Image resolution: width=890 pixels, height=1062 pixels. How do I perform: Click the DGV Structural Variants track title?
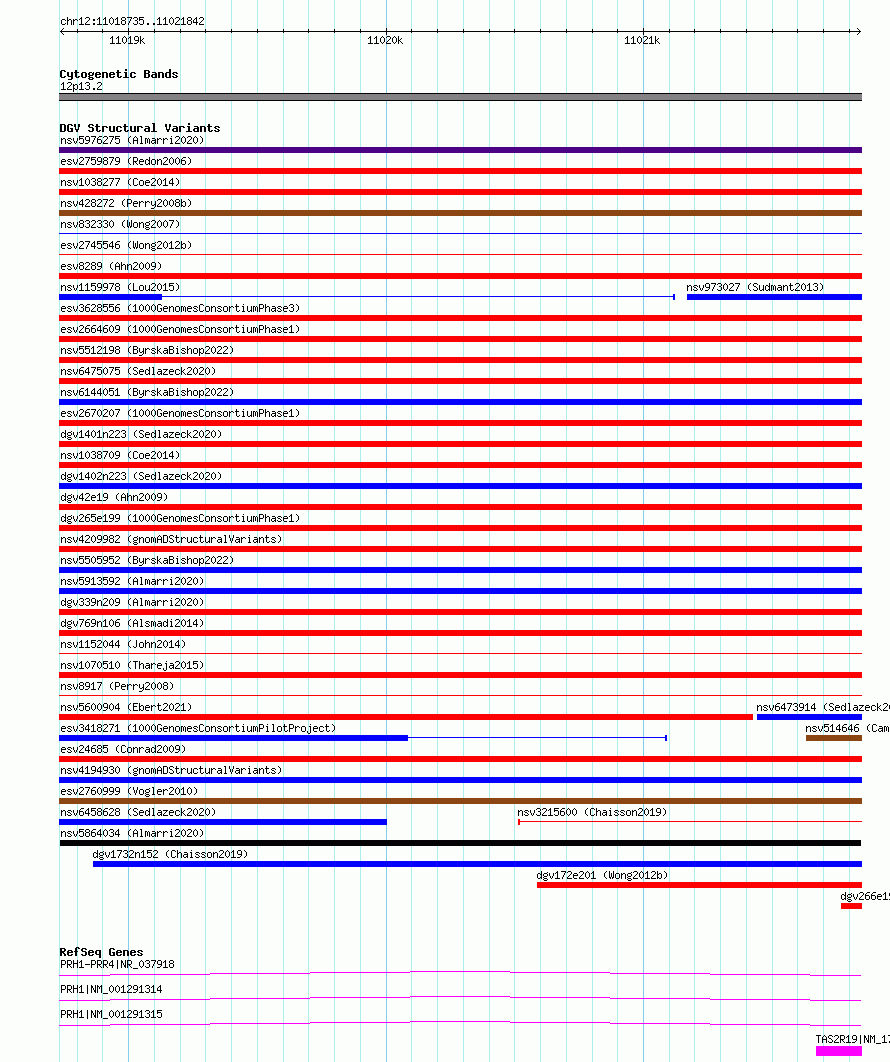(140, 128)
